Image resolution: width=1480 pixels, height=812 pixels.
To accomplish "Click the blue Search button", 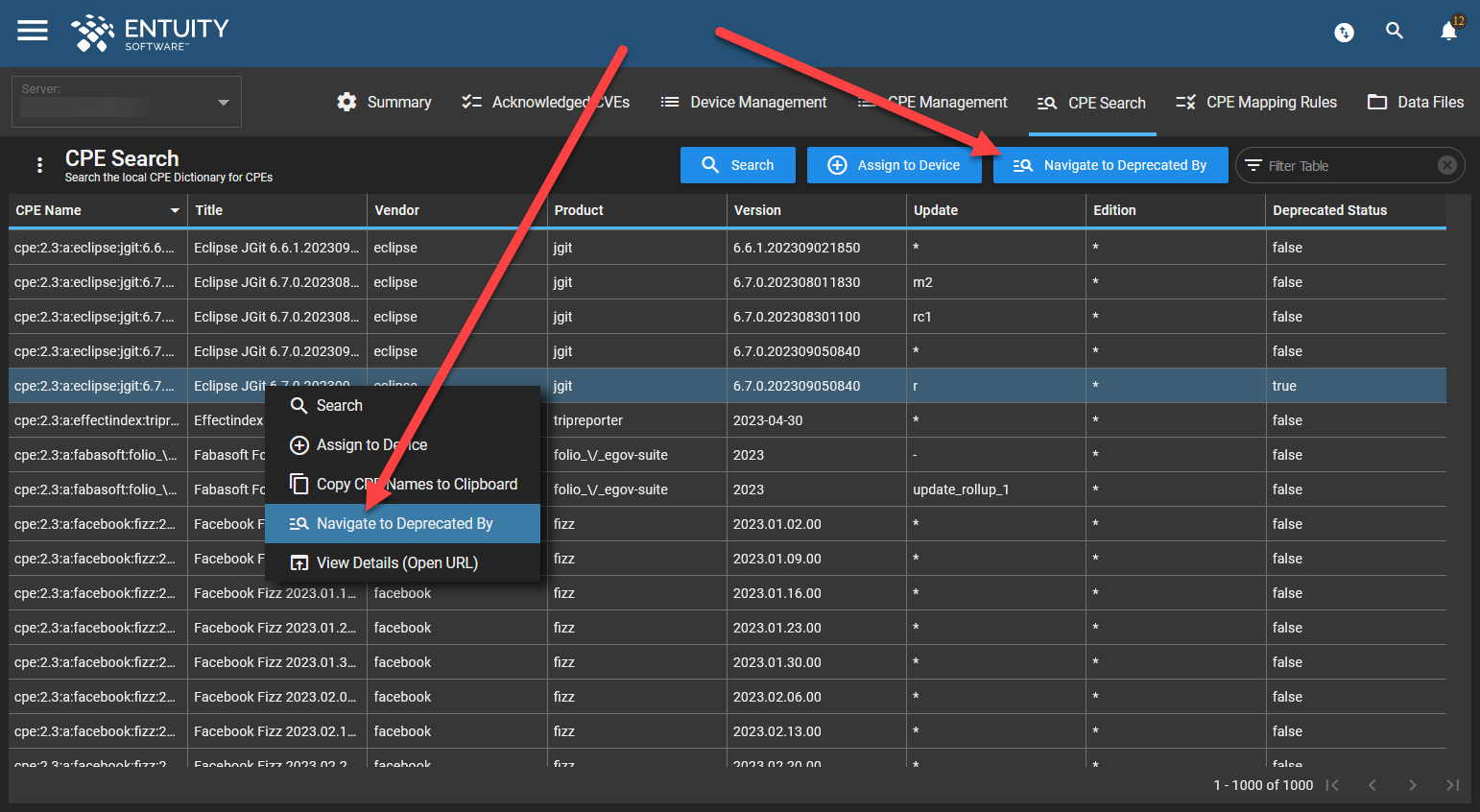I will click(x=738, y=165).
